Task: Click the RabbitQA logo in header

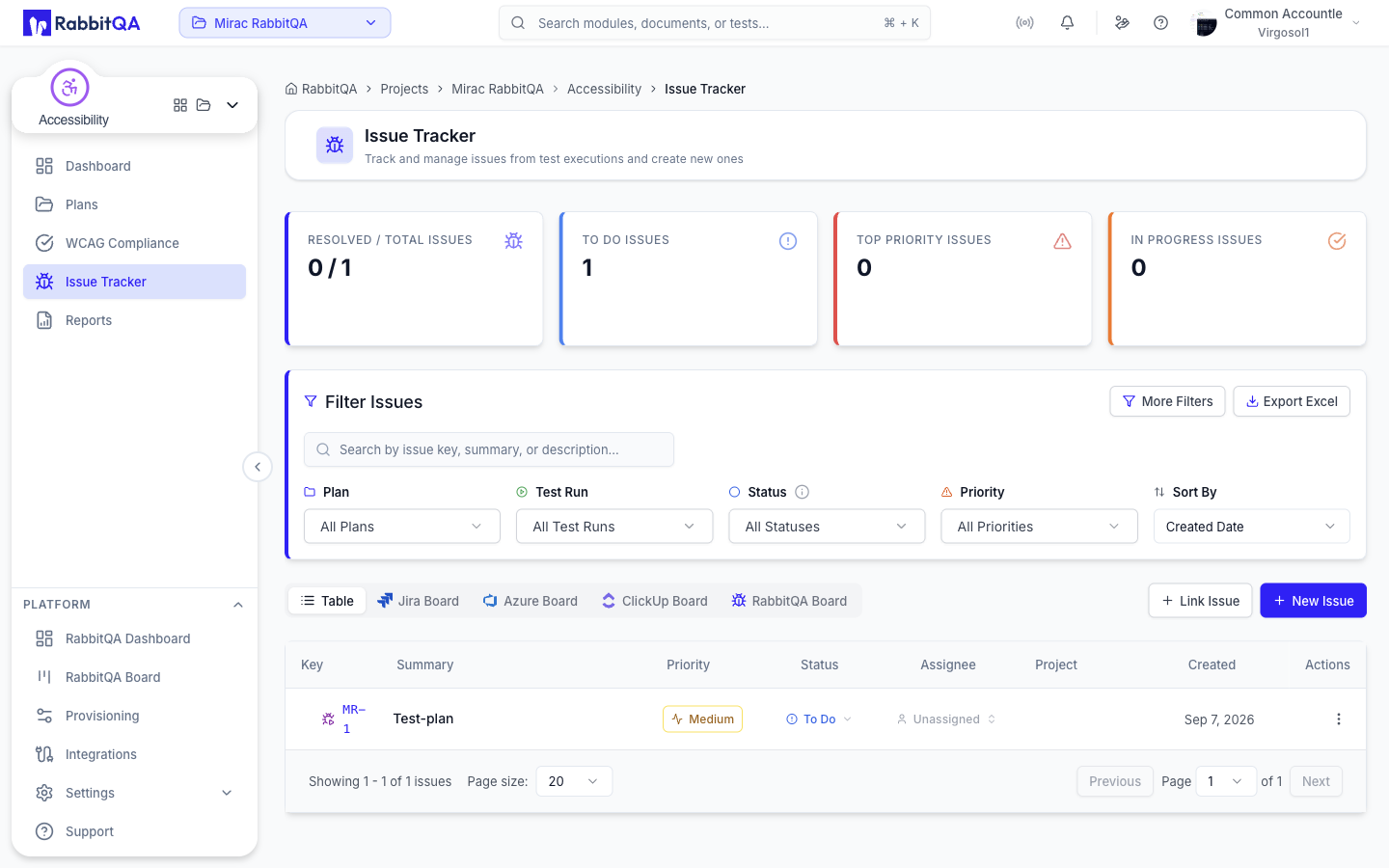Action: (82, 23)
